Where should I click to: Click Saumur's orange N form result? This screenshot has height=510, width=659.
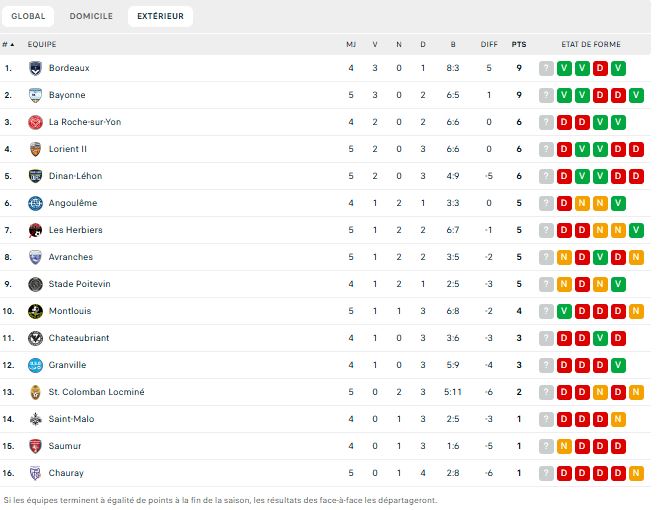[564, 446]
